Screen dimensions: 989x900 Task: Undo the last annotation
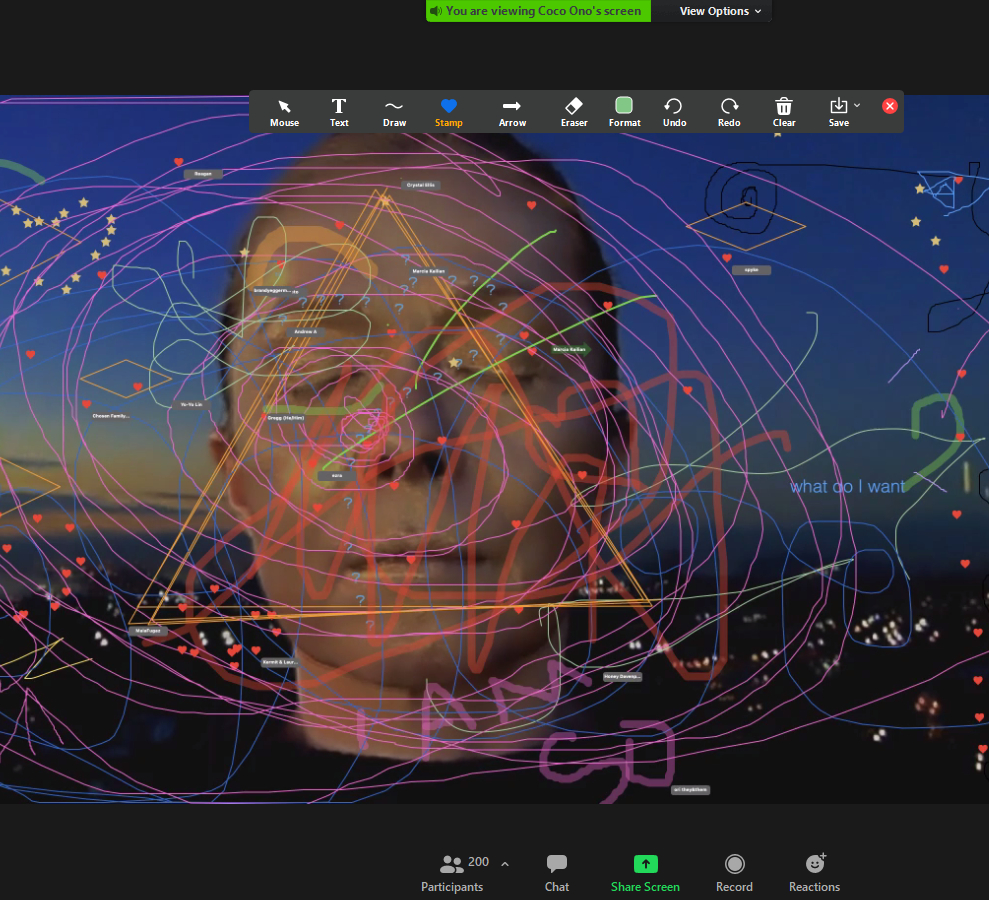pyautogui.click(x=674, y=112)
